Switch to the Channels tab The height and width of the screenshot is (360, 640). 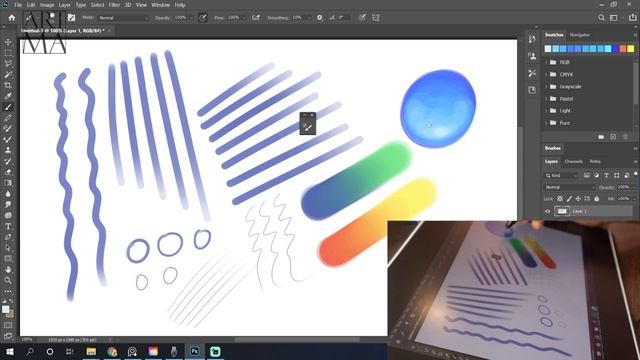click(x=573, y=162)
